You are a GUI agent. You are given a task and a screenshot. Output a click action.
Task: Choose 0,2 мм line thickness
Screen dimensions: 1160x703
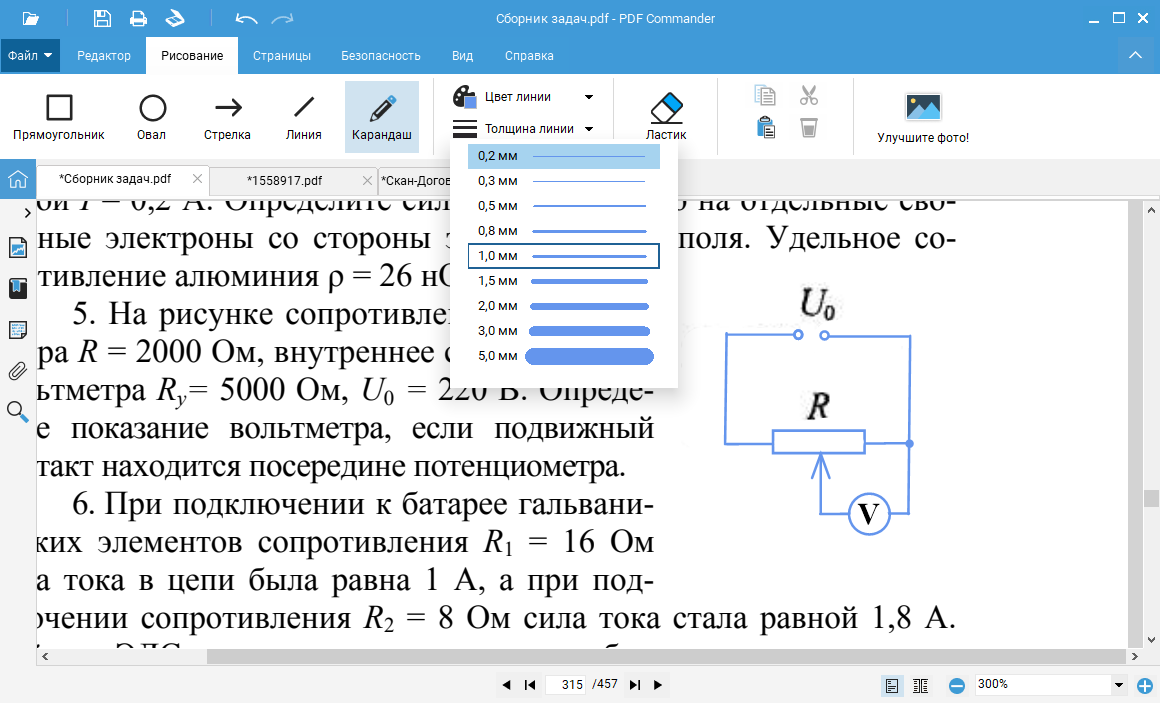pyautogui.click(x=564, y=156)
